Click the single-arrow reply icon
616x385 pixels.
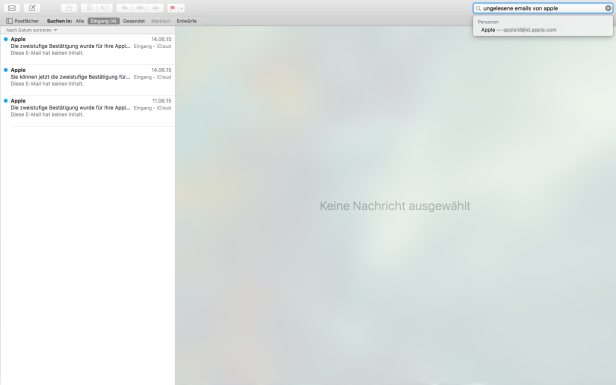click(x=125, y=8)
